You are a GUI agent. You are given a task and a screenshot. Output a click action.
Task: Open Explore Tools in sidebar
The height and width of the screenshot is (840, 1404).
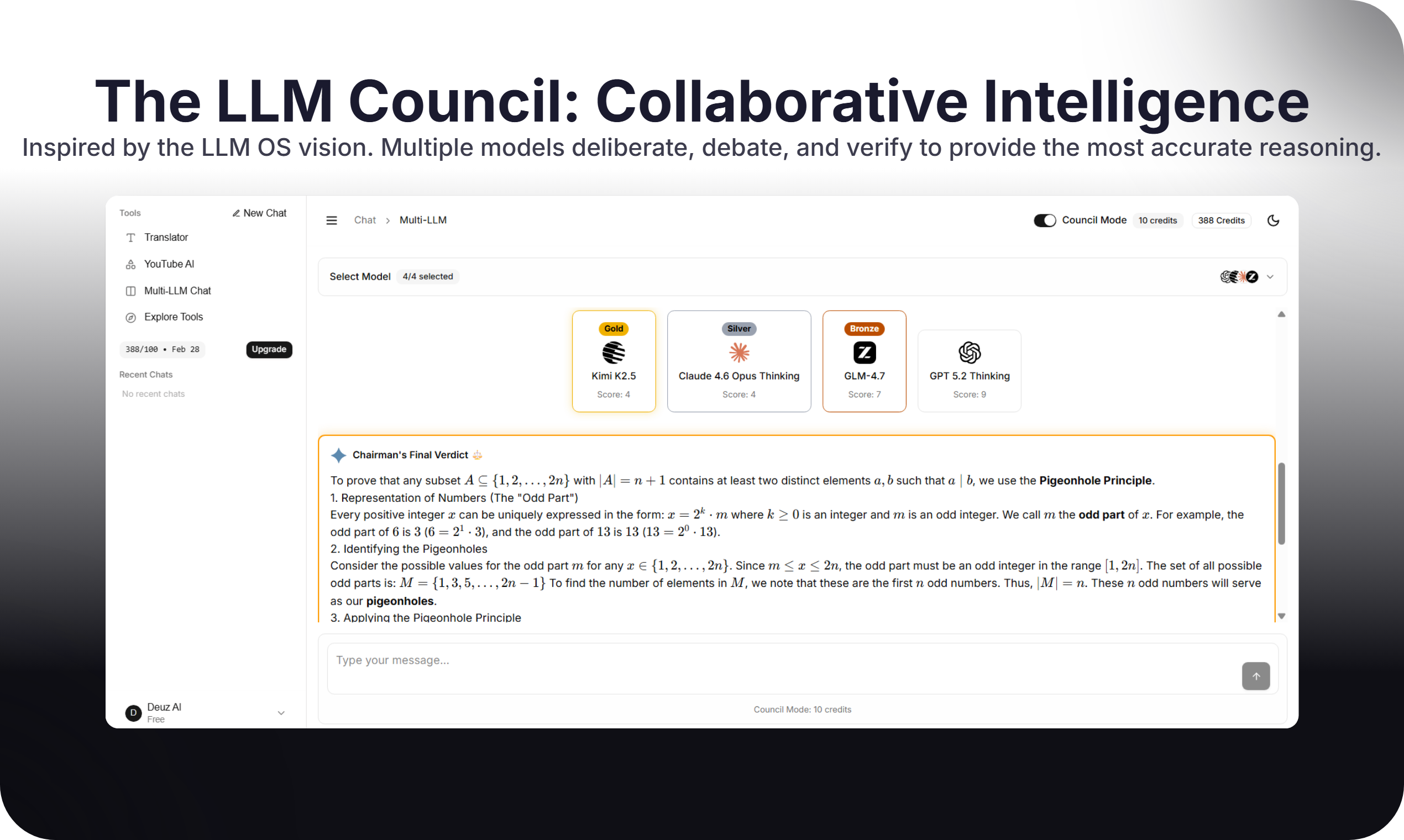pyautogui.click(x=172, y=317)
